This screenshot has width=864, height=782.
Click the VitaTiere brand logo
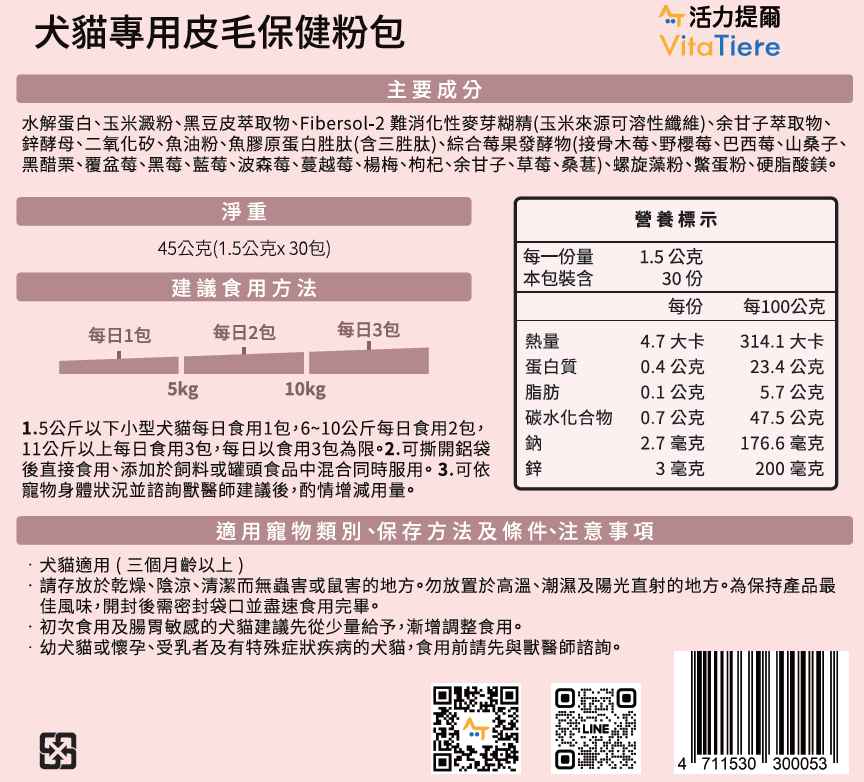pyautogui.click(x=720, y=31)
